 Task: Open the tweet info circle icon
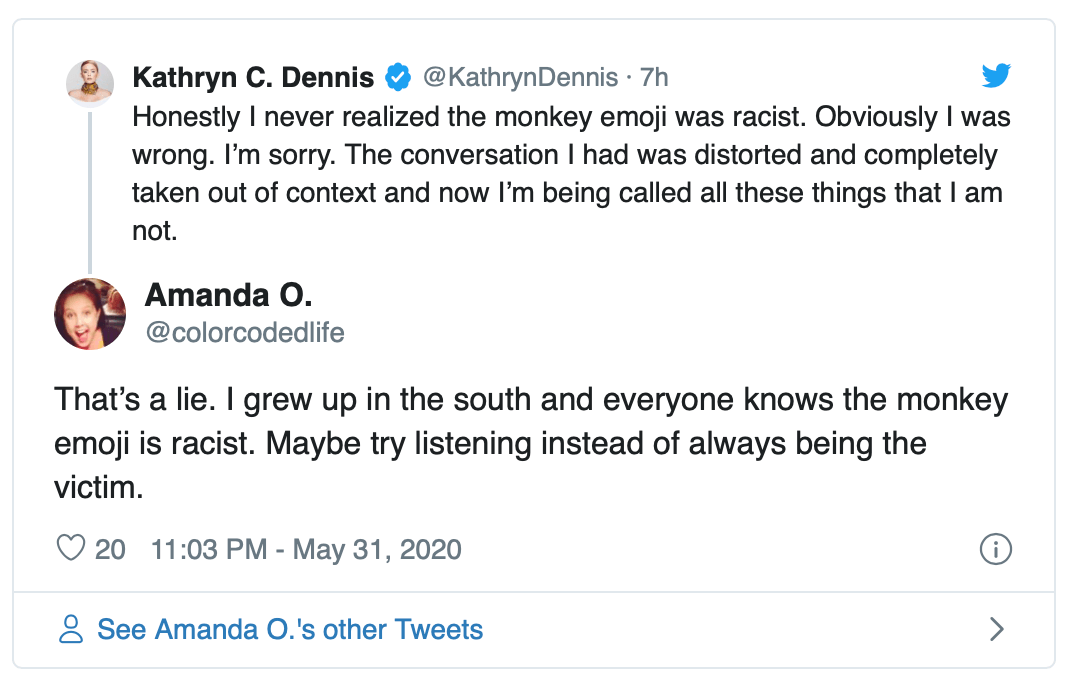click(996, 549)
